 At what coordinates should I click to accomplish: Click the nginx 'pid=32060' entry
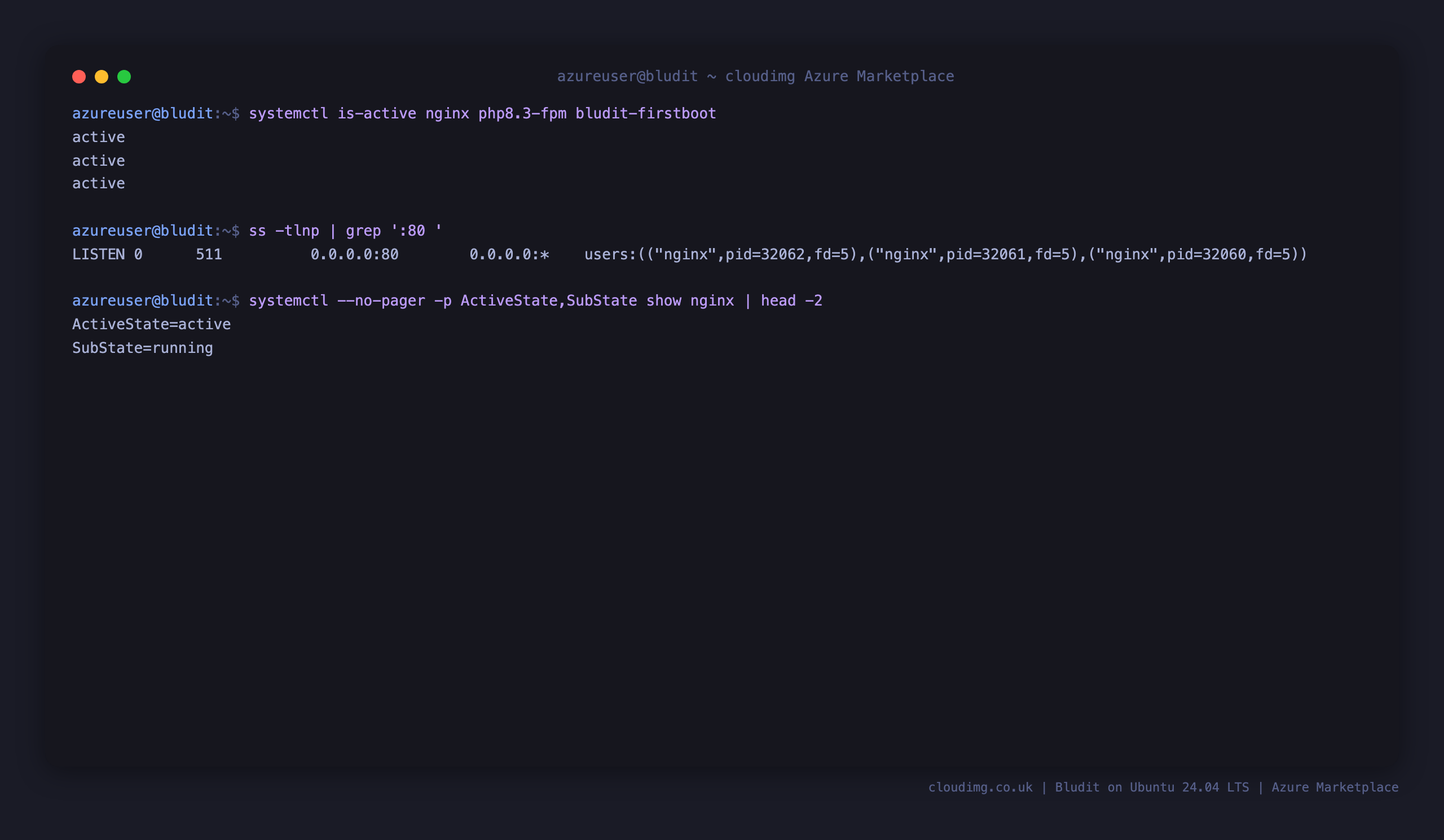pos(1207,254)
